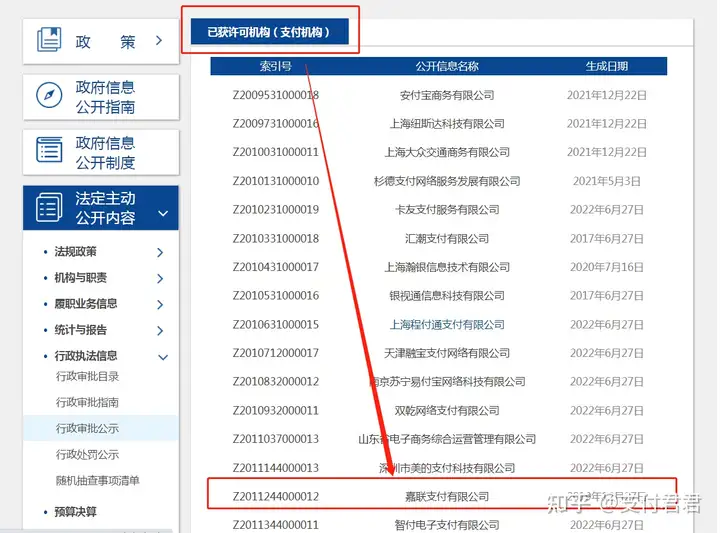
Task: Expand the 统计与报告 chevron
Action: coord(160,331)
